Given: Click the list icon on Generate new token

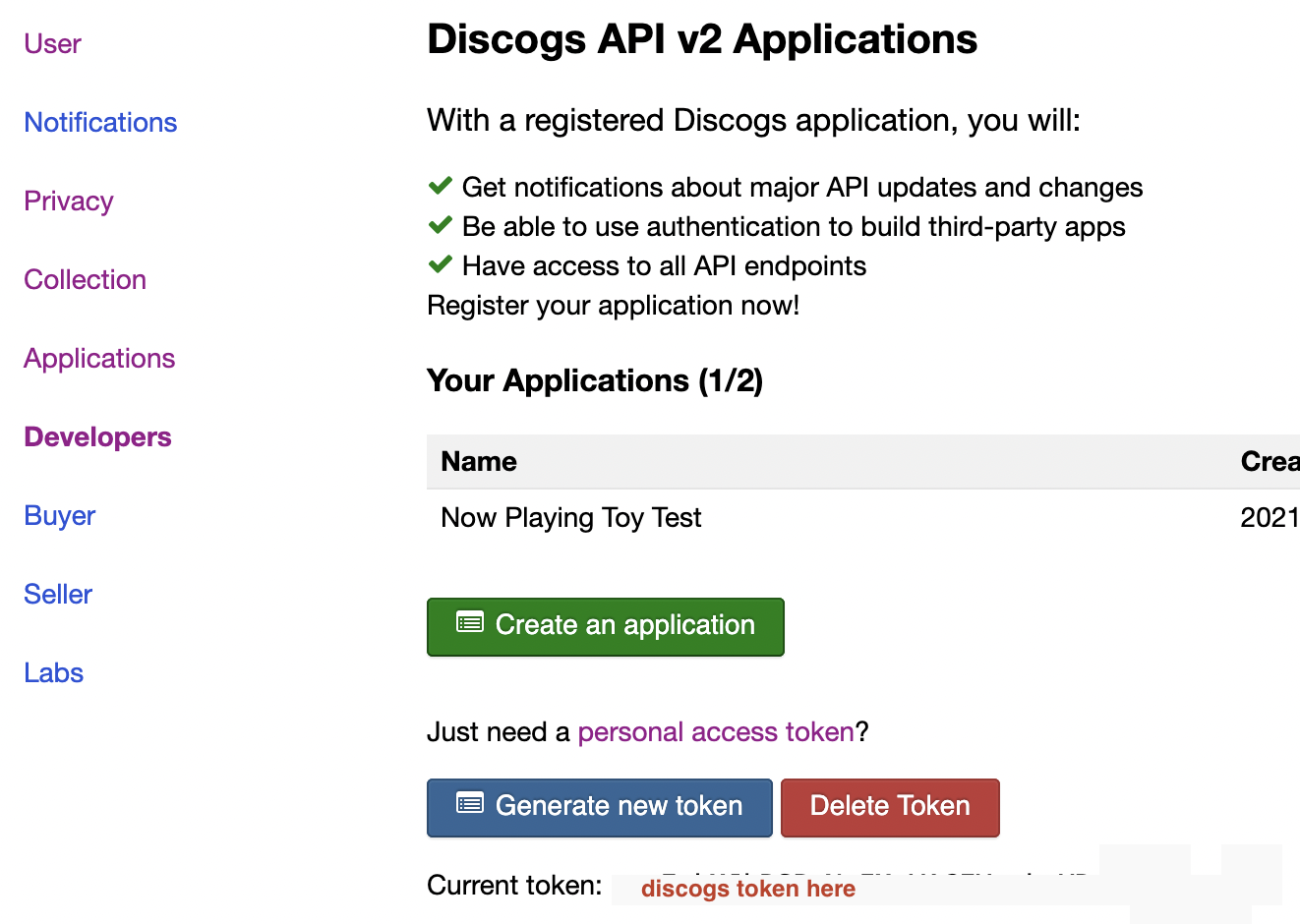Looking at the screenshot, I should pyautogui.click(x=470, y=804).
